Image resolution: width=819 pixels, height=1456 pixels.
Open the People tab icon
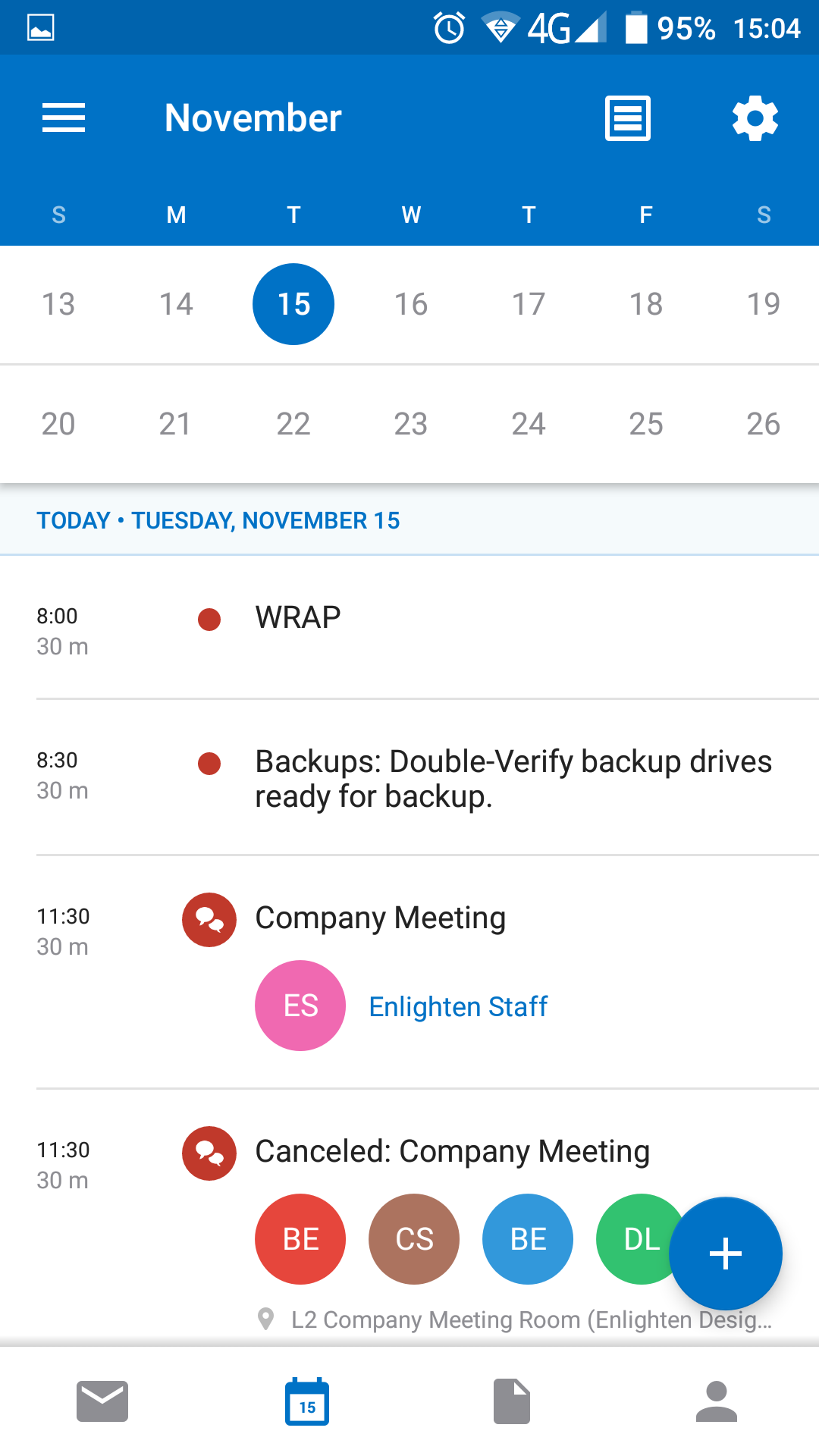click(717, 1401)
